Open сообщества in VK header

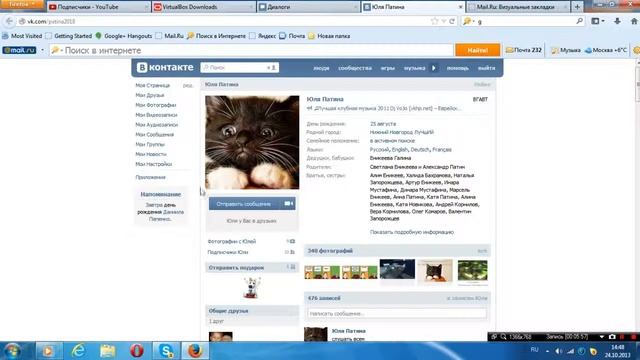click(x=355, y=68)
